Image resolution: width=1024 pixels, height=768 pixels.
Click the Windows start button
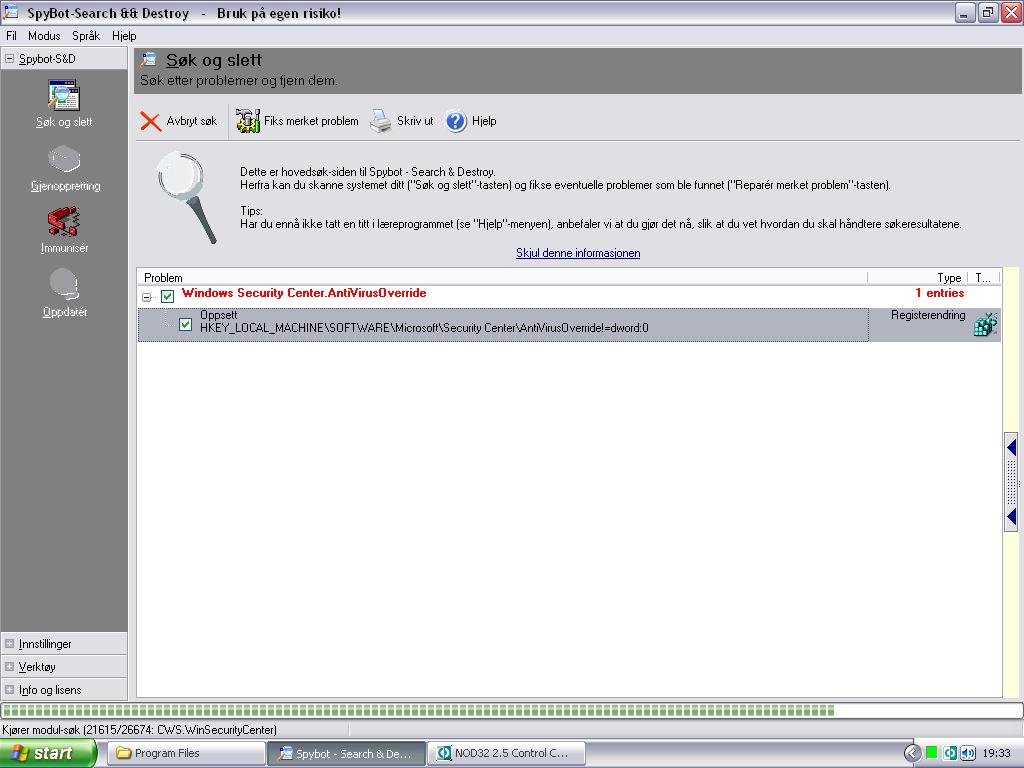point(48,753)
